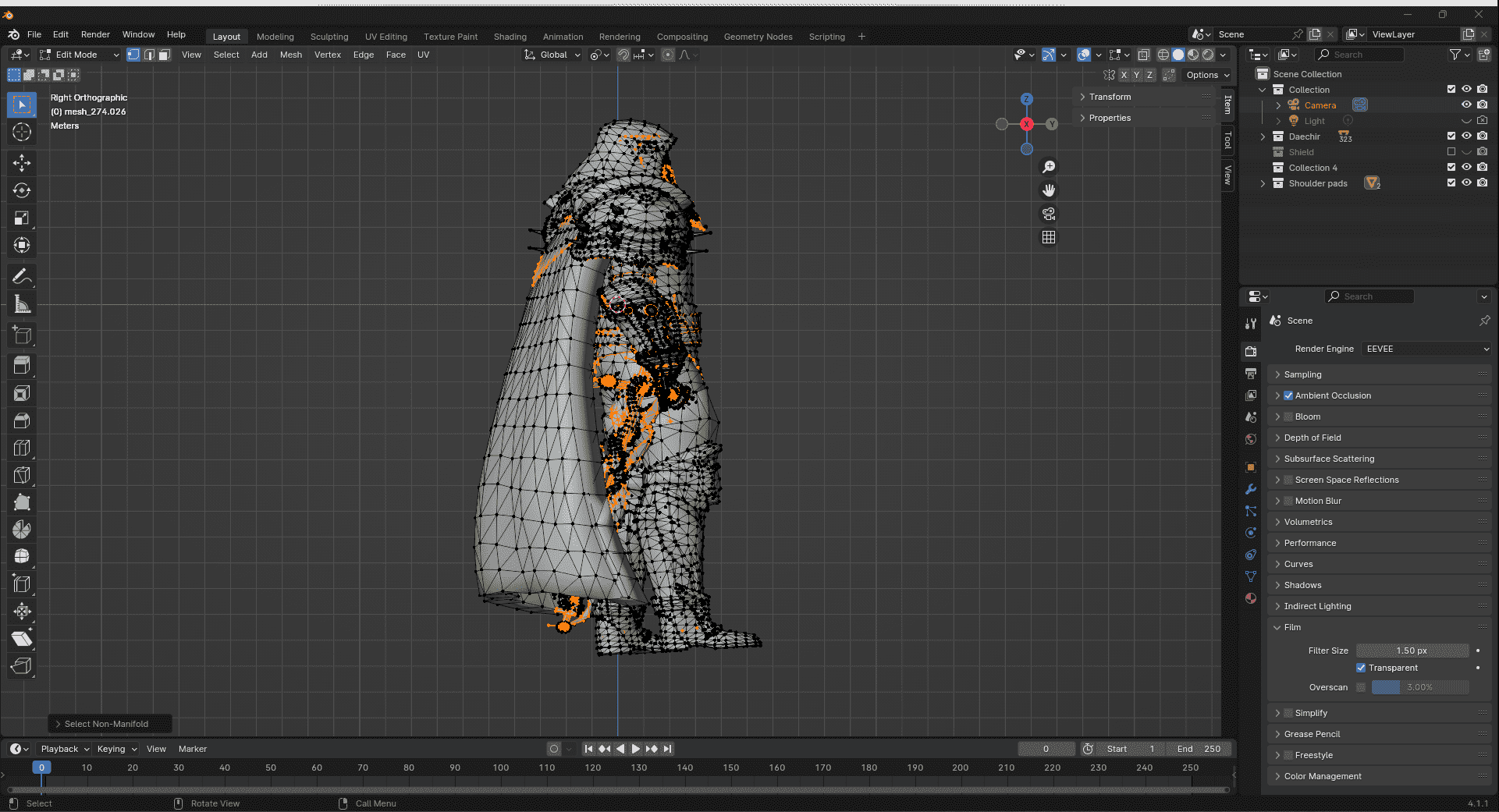This screenshot has height=812, width=1499.
Task: Collapse the Film panel
Action: (x=1380, y=627)
